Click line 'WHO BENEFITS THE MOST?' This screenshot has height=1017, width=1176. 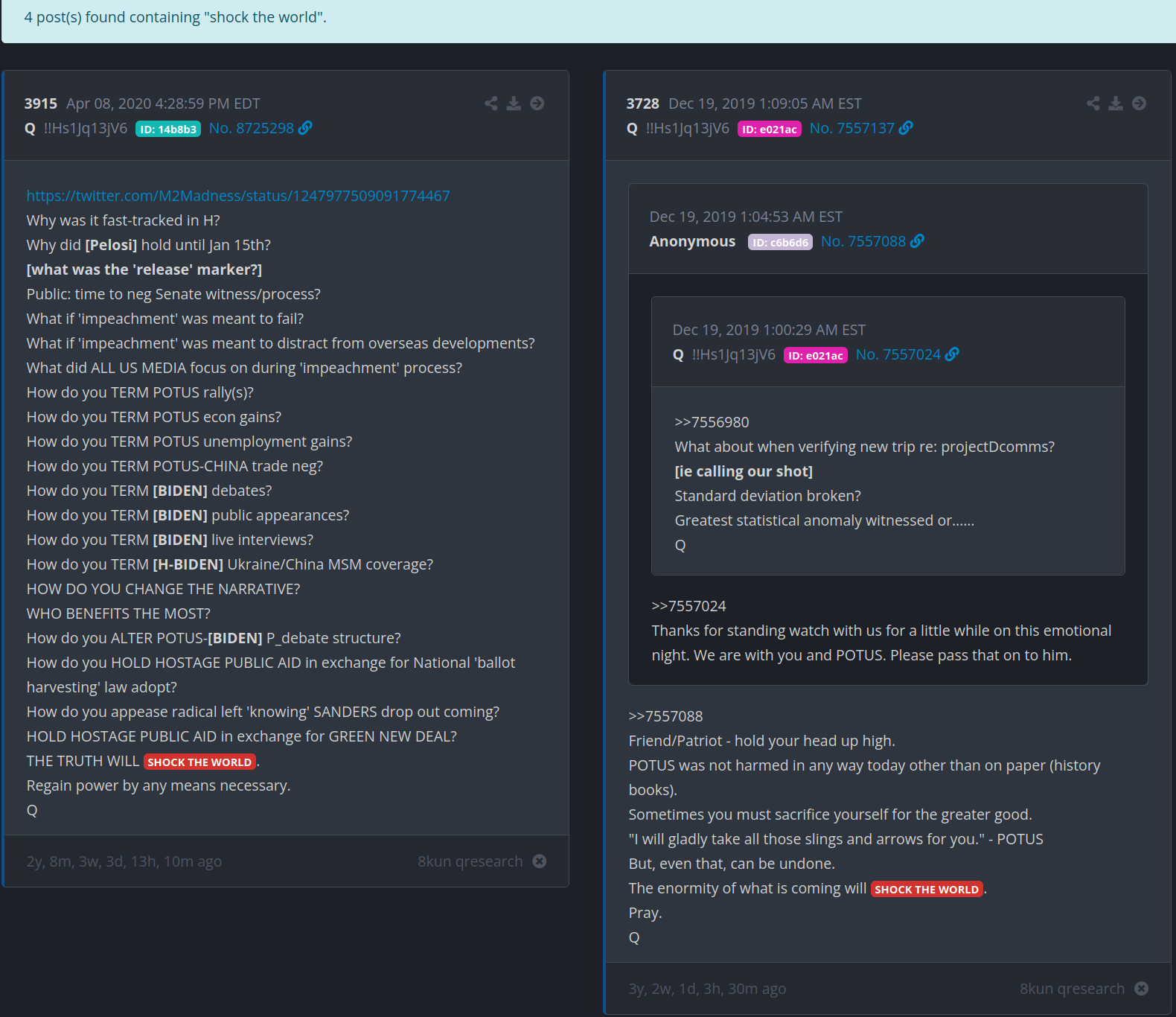click(x=118, y=613)
